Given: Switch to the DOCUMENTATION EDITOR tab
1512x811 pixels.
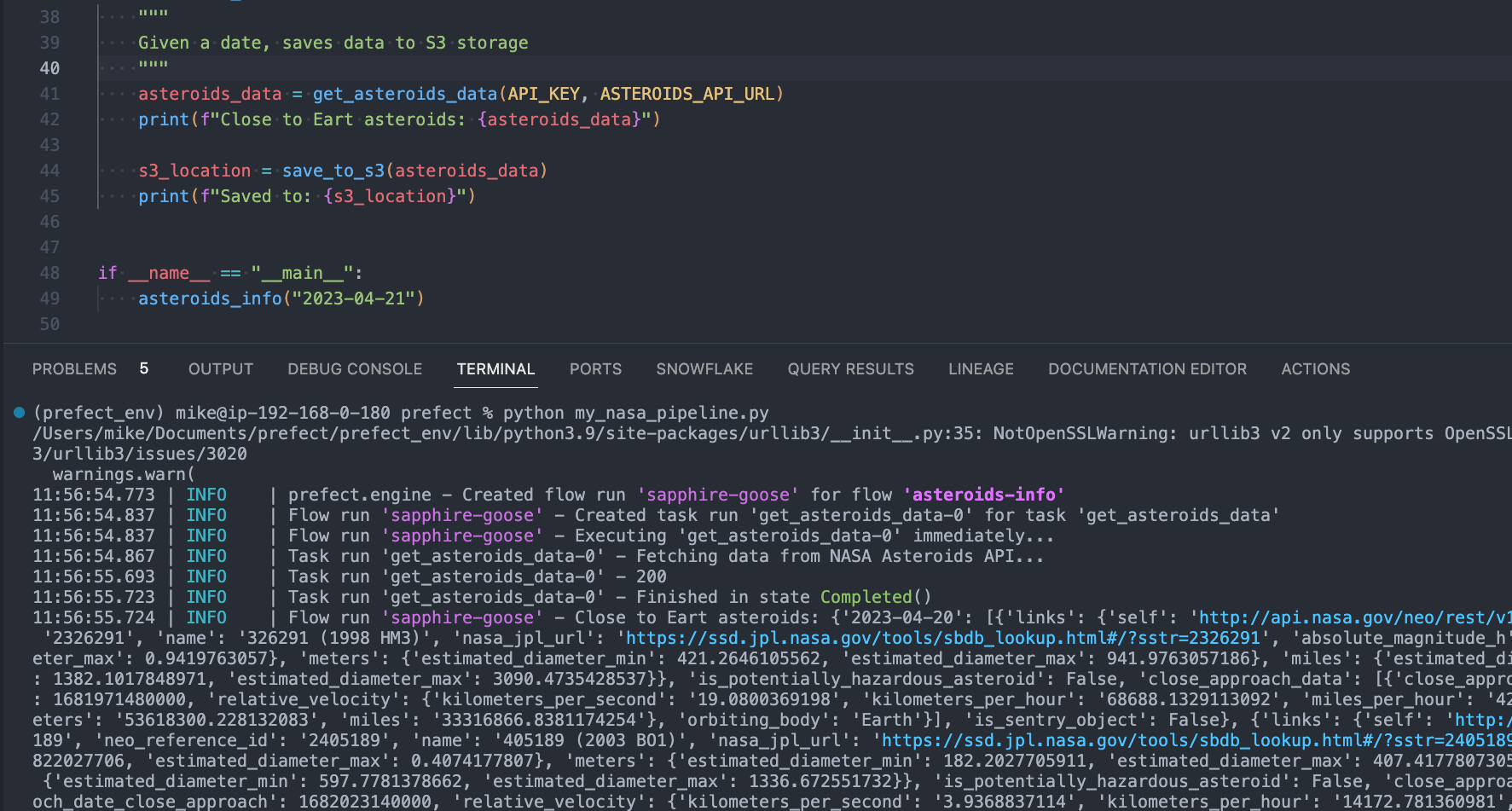Looking at the screenshot, I should 1147,369.
